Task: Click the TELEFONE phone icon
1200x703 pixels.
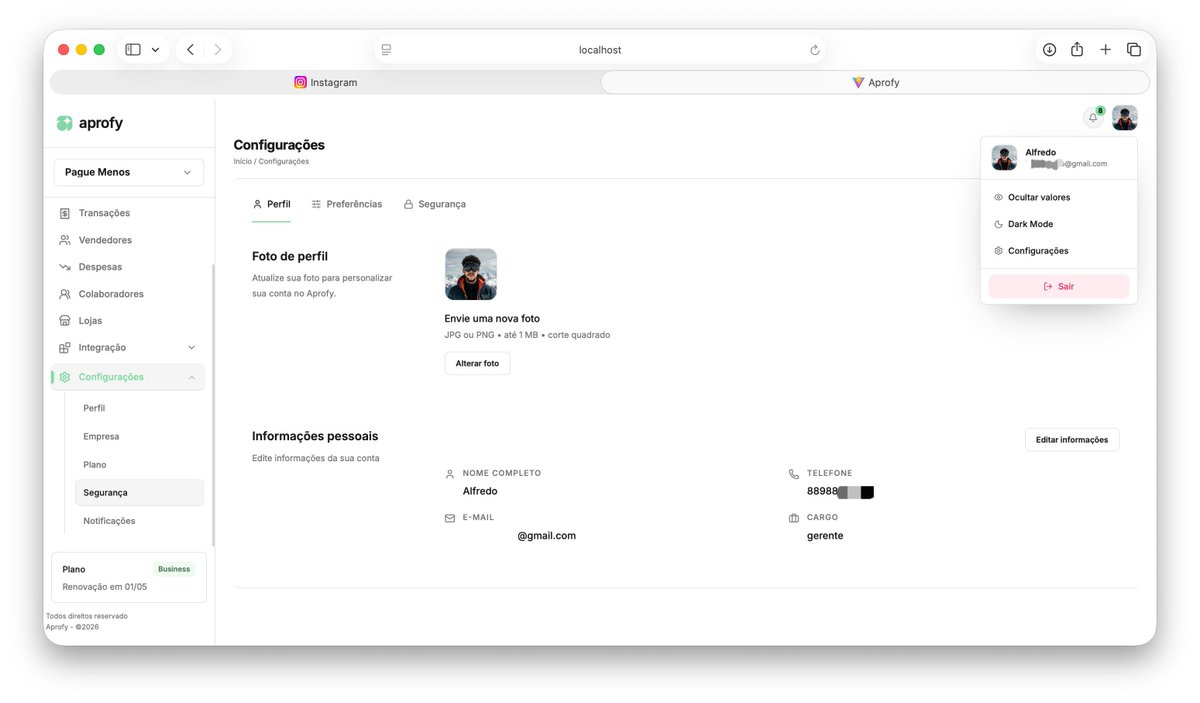Action: click(794, 474)
